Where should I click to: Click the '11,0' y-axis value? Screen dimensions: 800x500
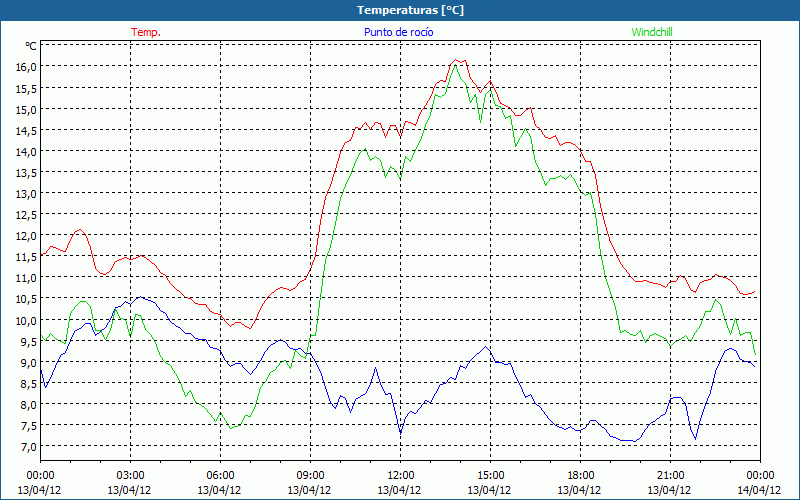[x=27, y=278]
